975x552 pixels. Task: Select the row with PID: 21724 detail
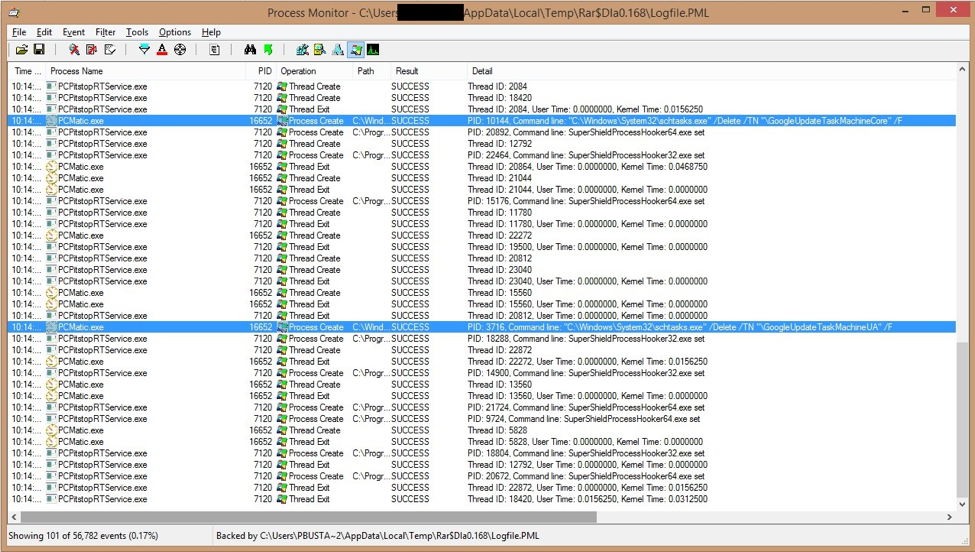[x=483, y=407]
